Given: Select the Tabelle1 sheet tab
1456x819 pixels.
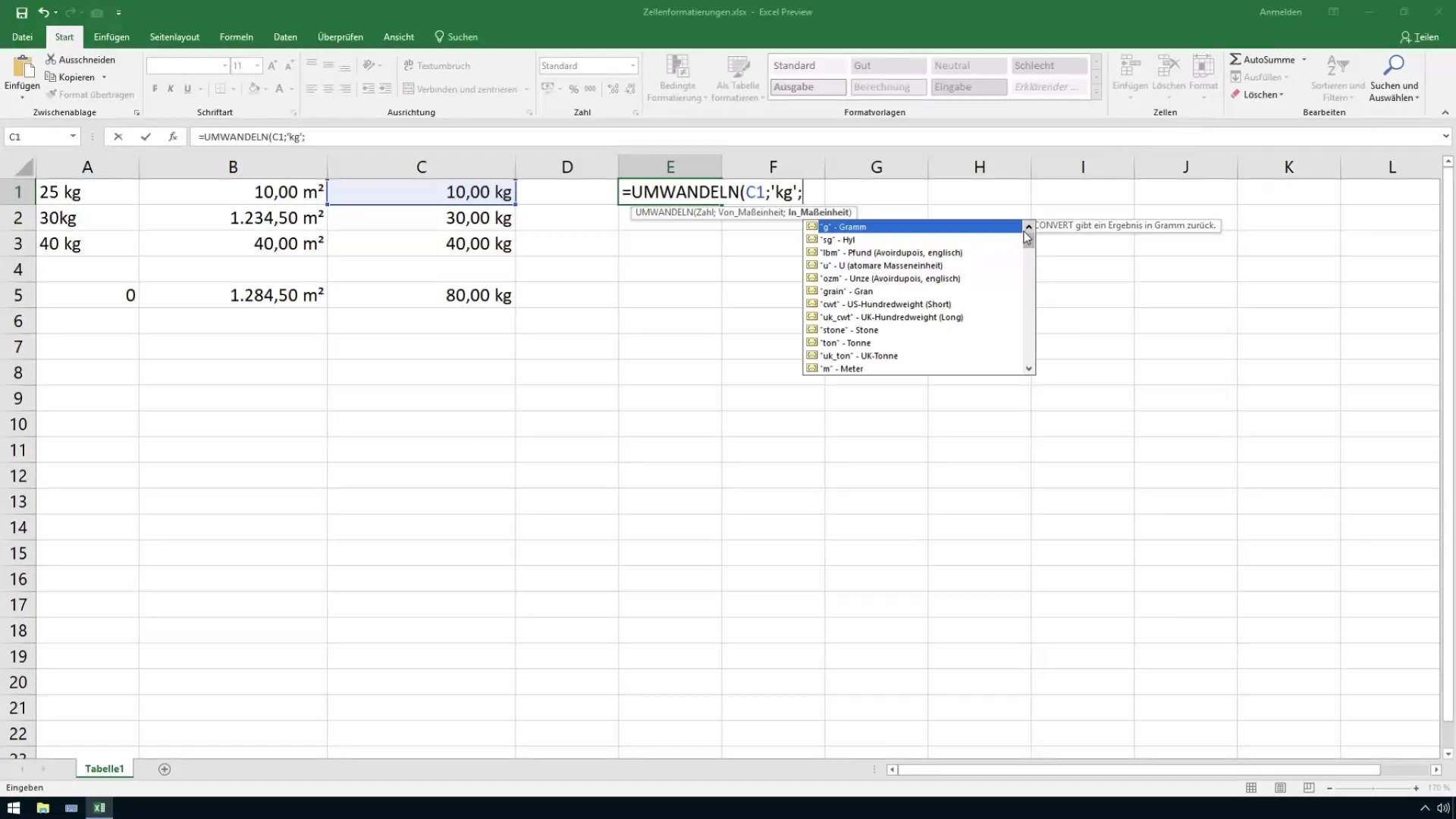Looking at the screenshot, I should (105, 769).
